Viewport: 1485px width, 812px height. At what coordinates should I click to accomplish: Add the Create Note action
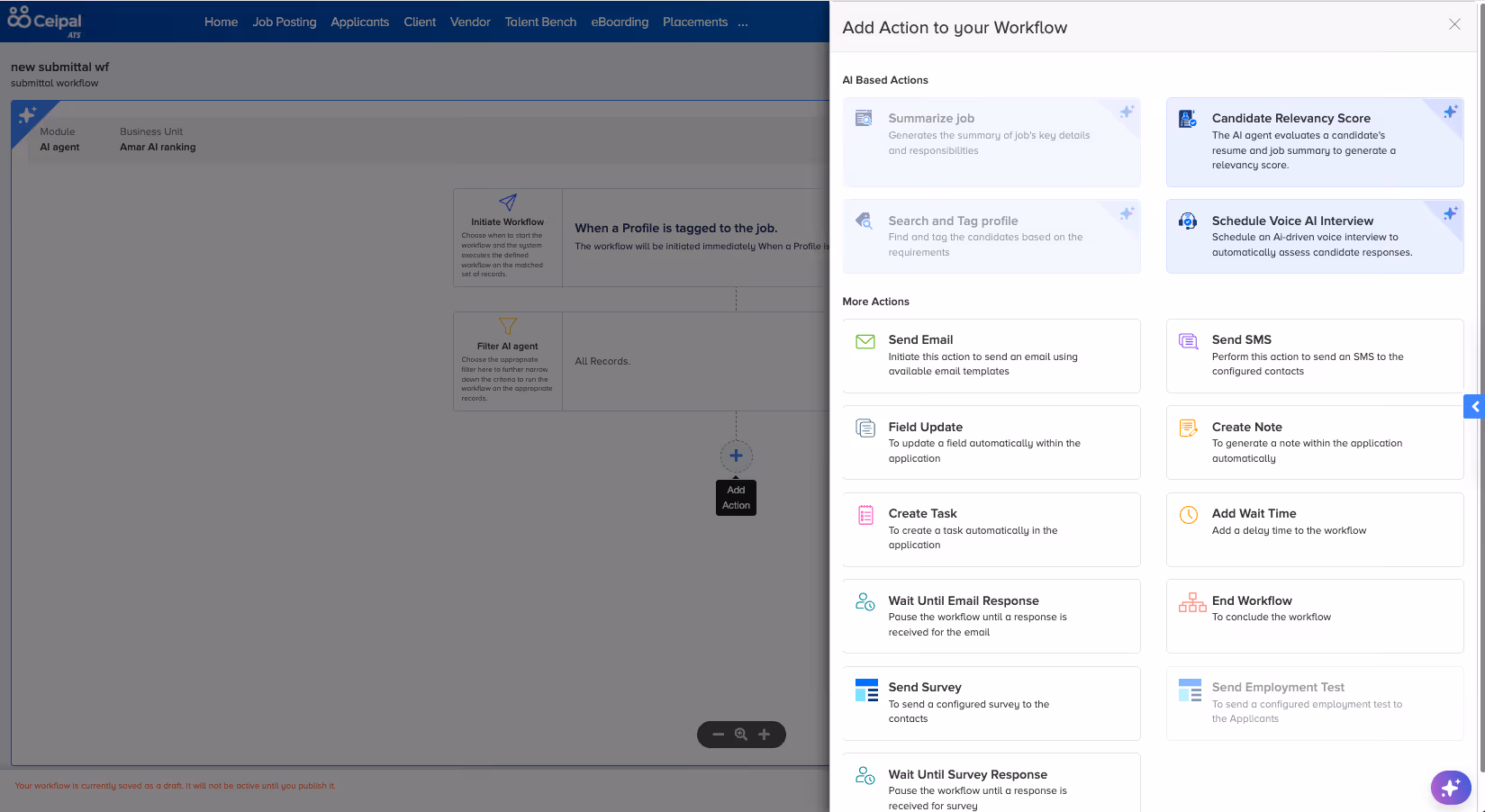[x=1315, y=442]
